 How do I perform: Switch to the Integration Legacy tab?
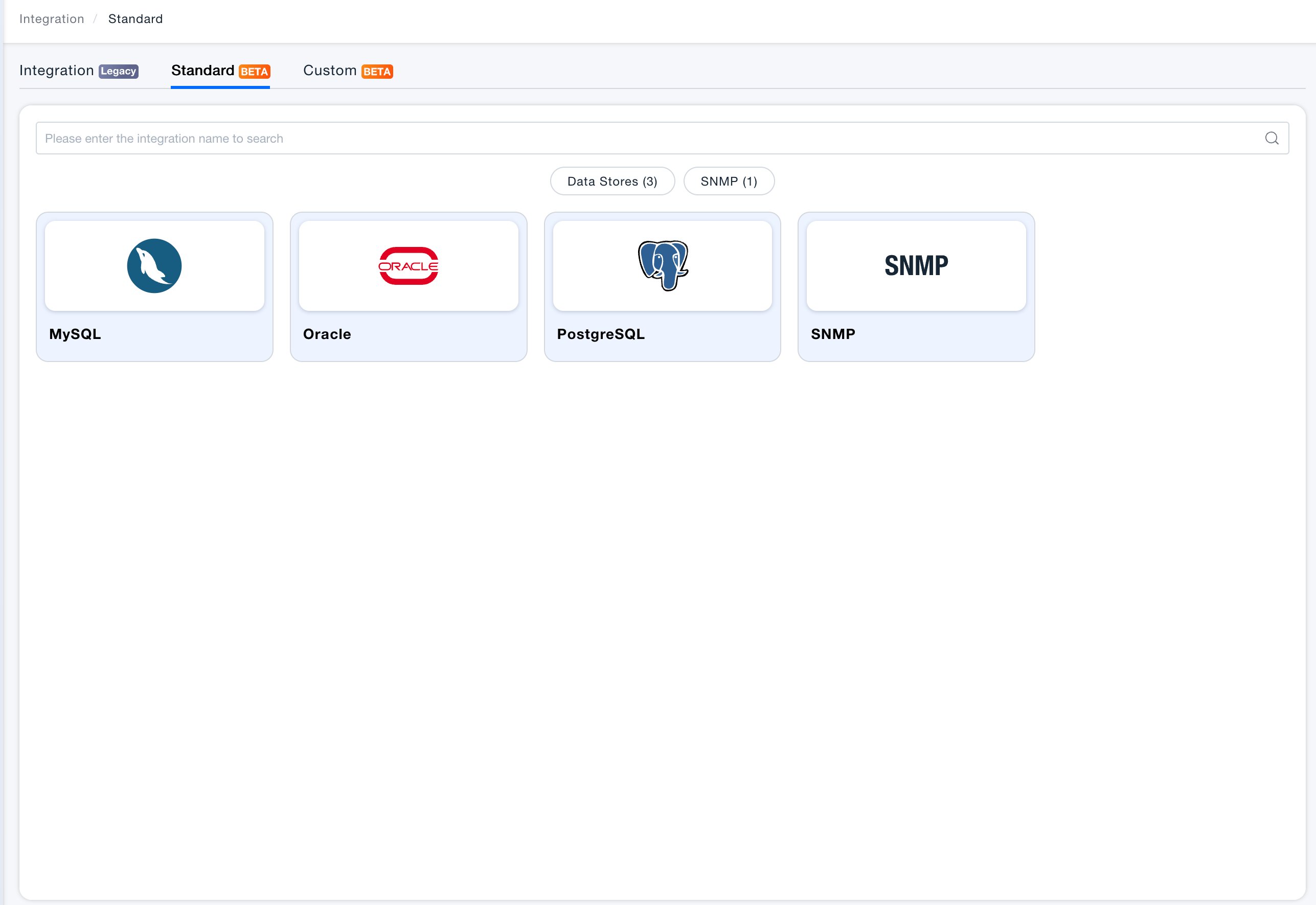79,71
